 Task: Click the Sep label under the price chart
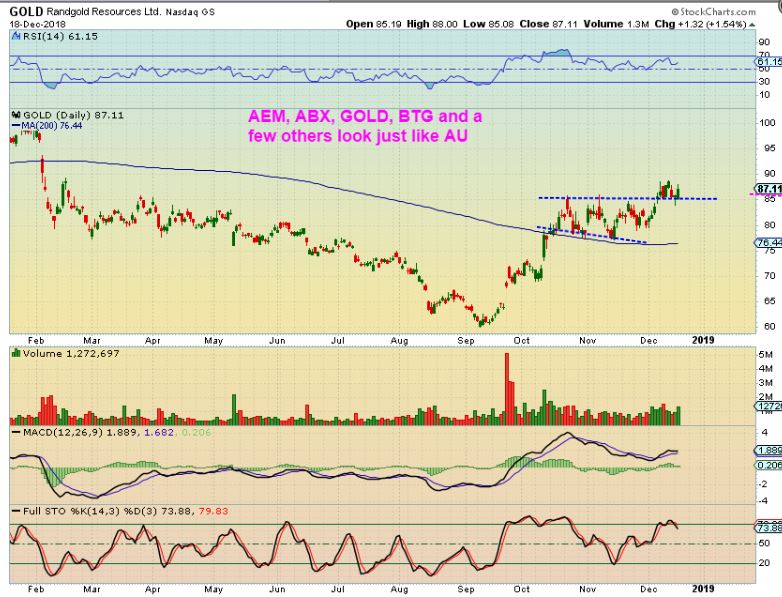(466, 341)
